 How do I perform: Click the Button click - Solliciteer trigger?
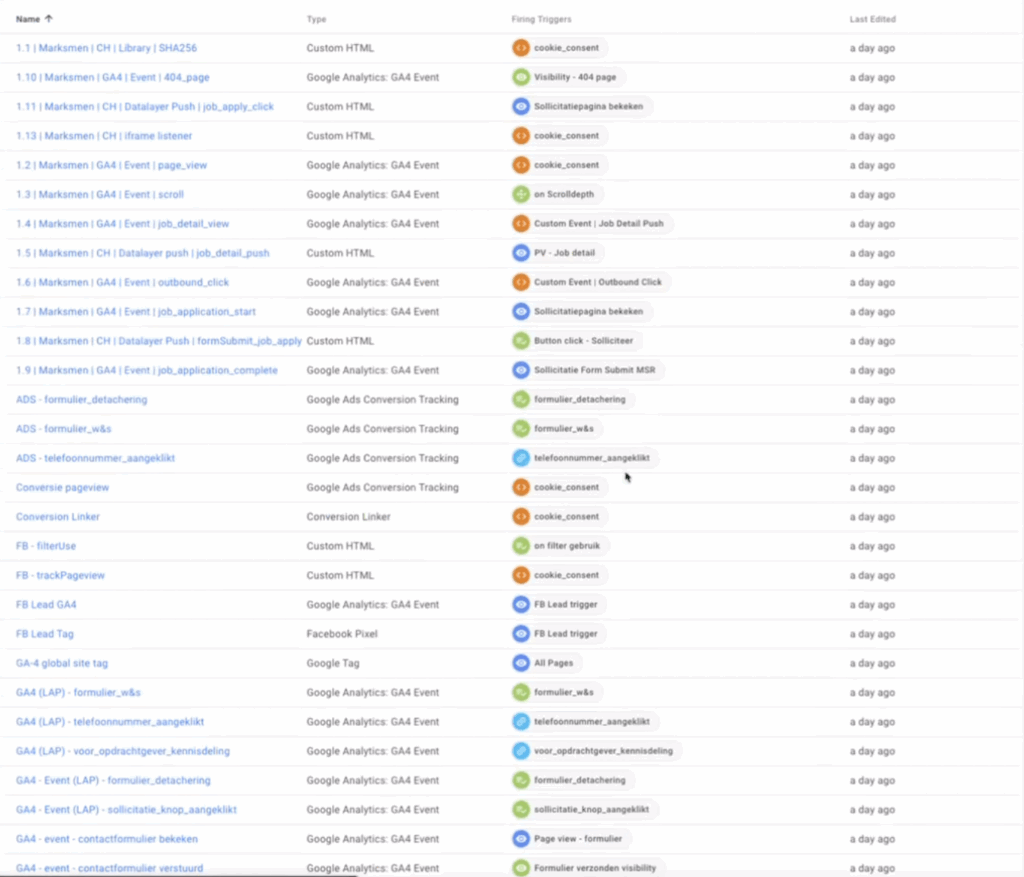(577, 341)
